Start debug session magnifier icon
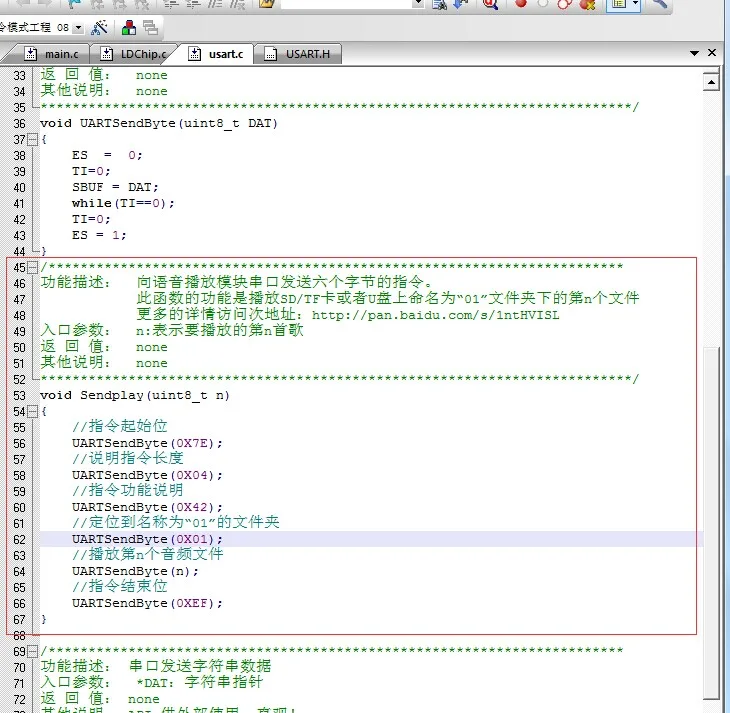This screenshot has width=730, height=713. click(x=490, y=5)
